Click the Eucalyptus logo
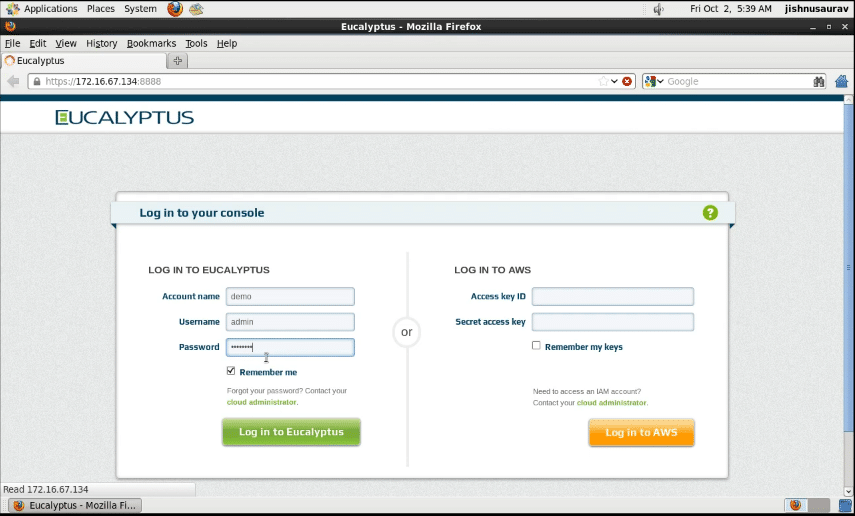855x516 pixels. 124,117
